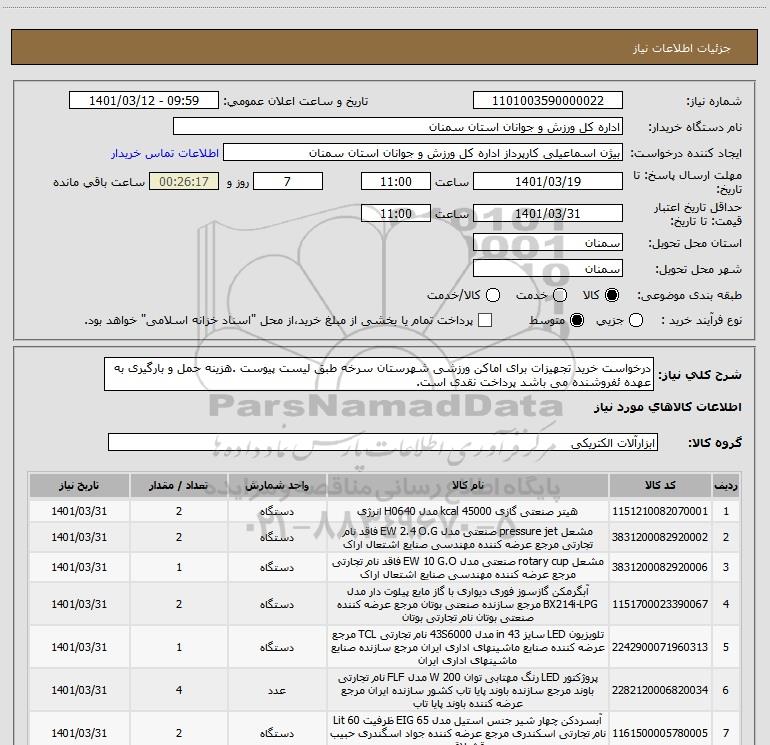The width and height of the screenshot is (770, 745).
Task: Click the تعداد / مقدار column header
Action: 179,485
